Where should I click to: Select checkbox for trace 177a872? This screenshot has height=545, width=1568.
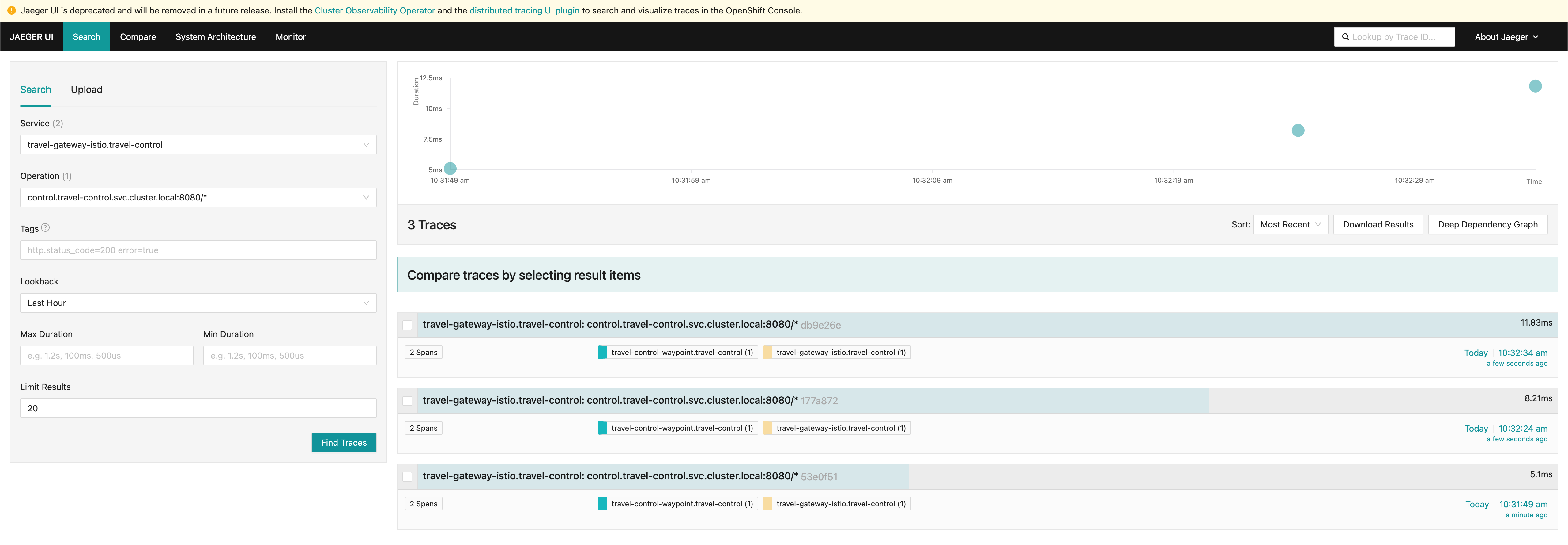[407, 401]
